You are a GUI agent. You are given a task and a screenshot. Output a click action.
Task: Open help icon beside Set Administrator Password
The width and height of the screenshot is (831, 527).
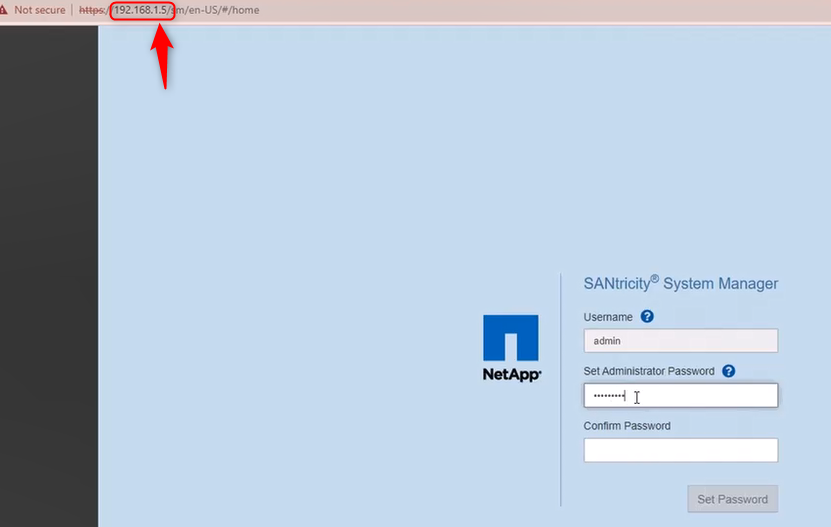coord(728,371)
